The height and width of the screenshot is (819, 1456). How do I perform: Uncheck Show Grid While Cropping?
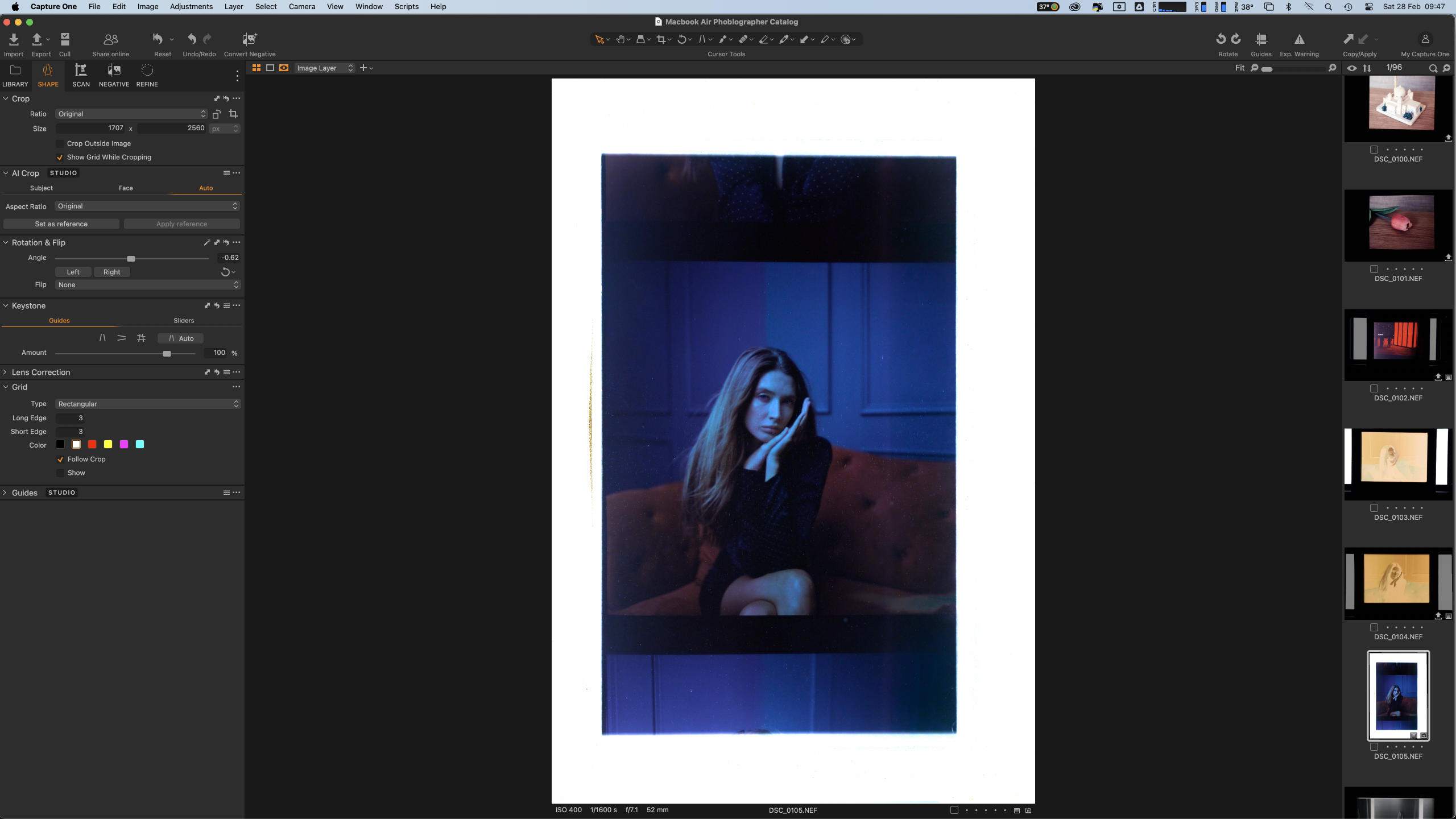61,157
